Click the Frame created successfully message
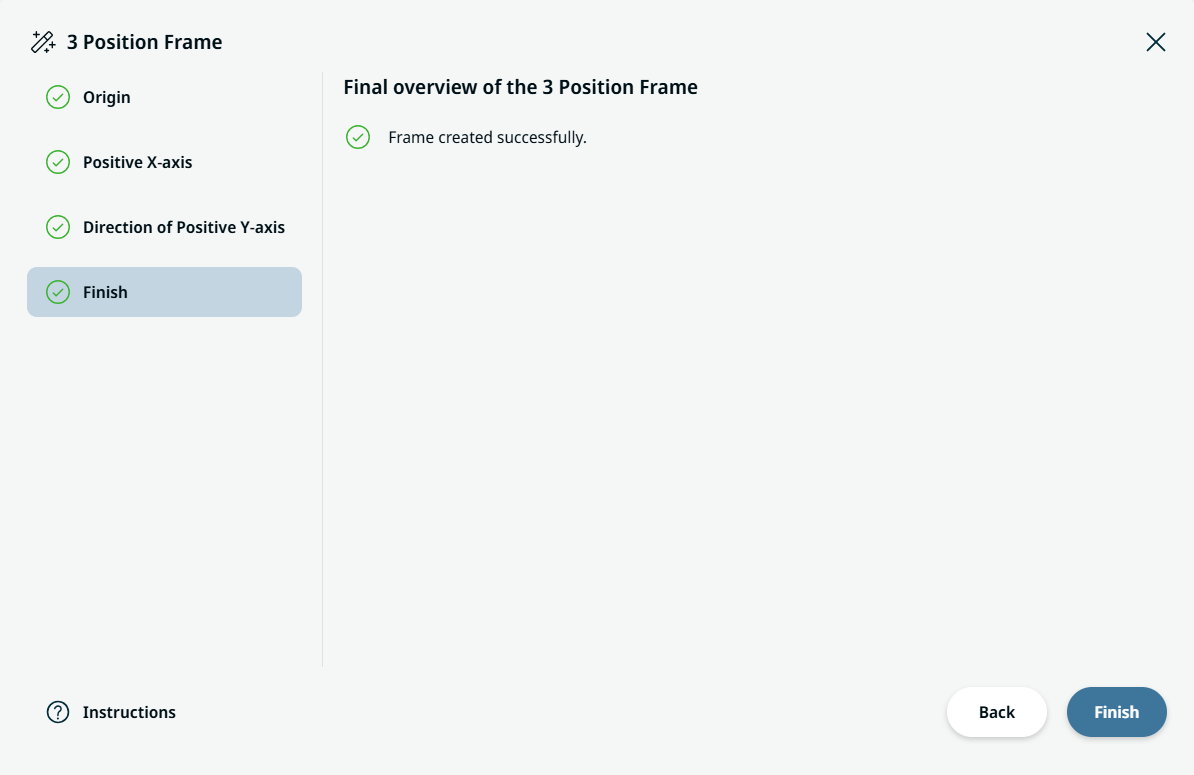The width and height of the screenshot is (1194, 775). coord(487,137)
